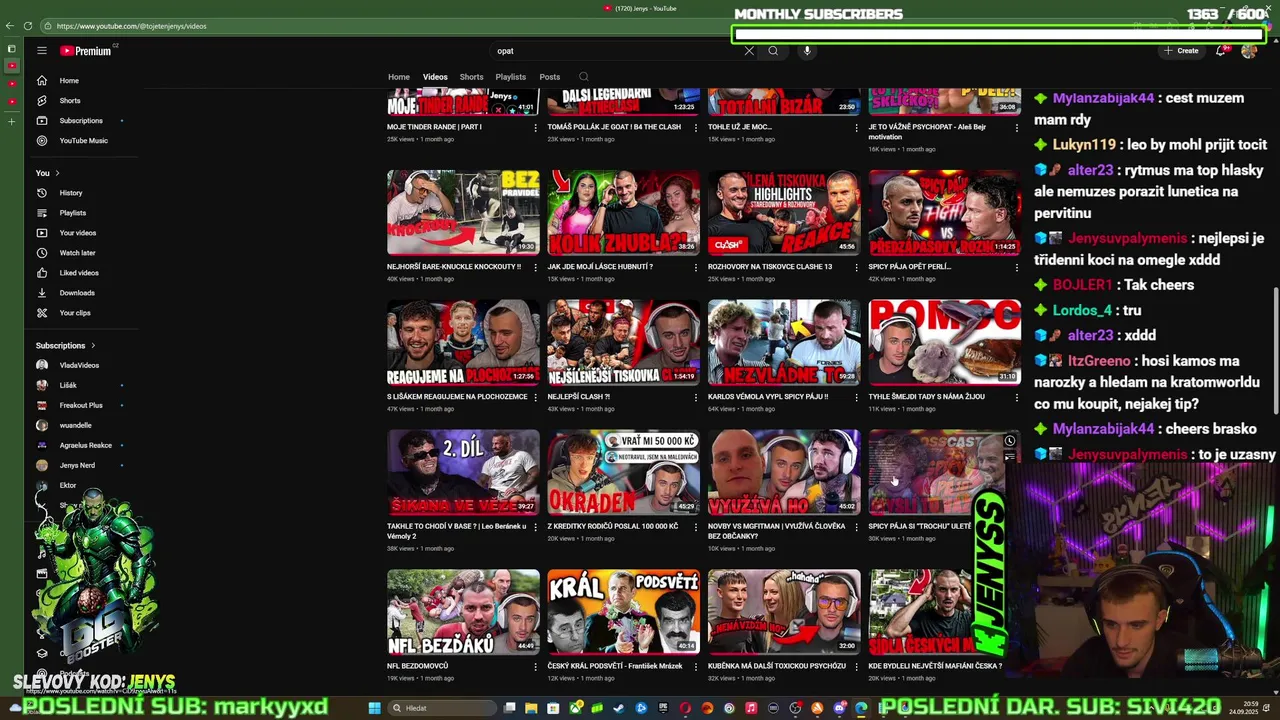Select the channel Videos tab

point(435,77)
